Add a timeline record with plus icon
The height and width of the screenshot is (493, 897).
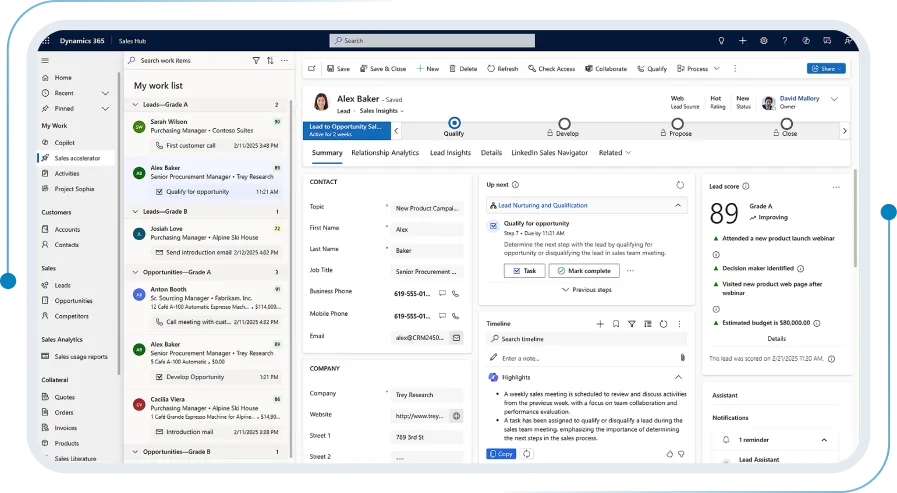click(600, 324)
